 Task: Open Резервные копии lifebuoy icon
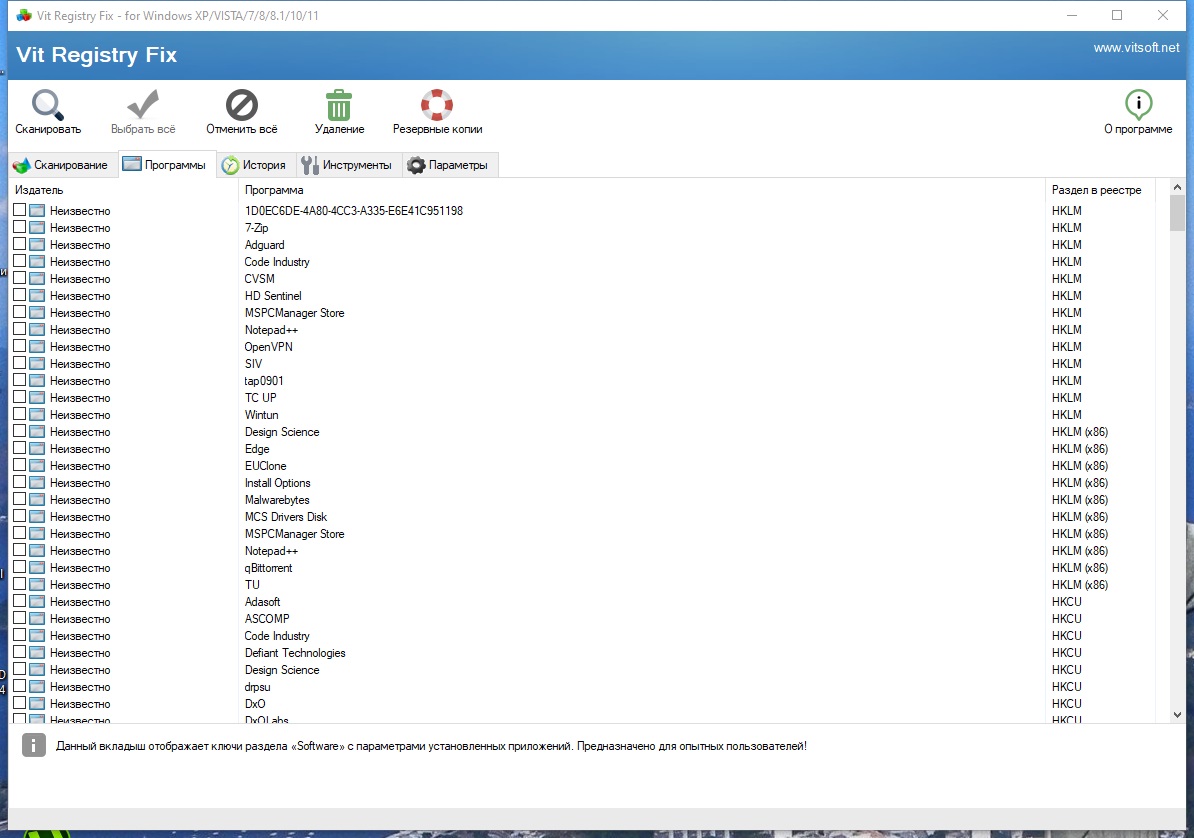(437, 105)
